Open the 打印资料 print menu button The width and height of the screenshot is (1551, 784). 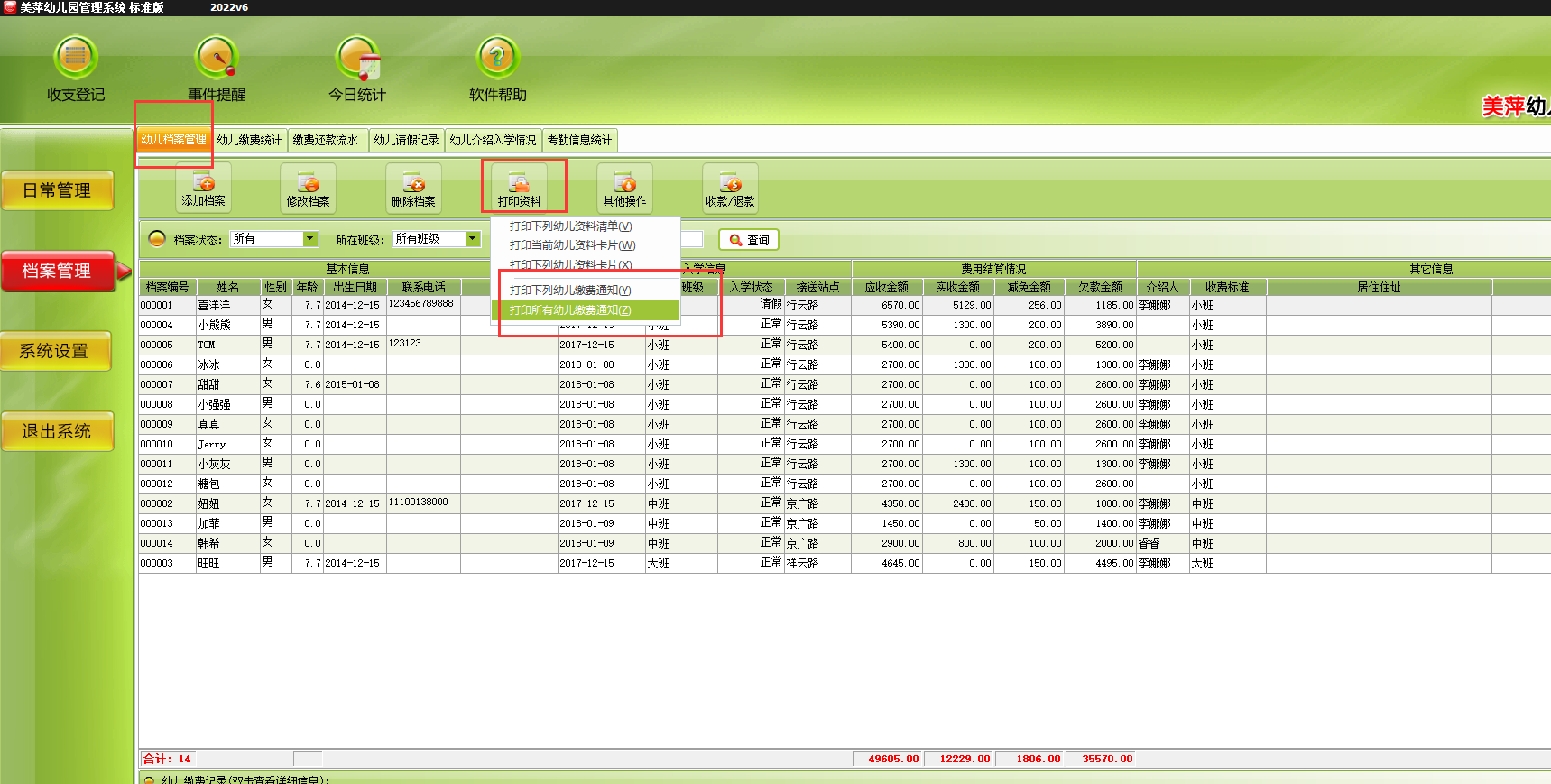519,188
